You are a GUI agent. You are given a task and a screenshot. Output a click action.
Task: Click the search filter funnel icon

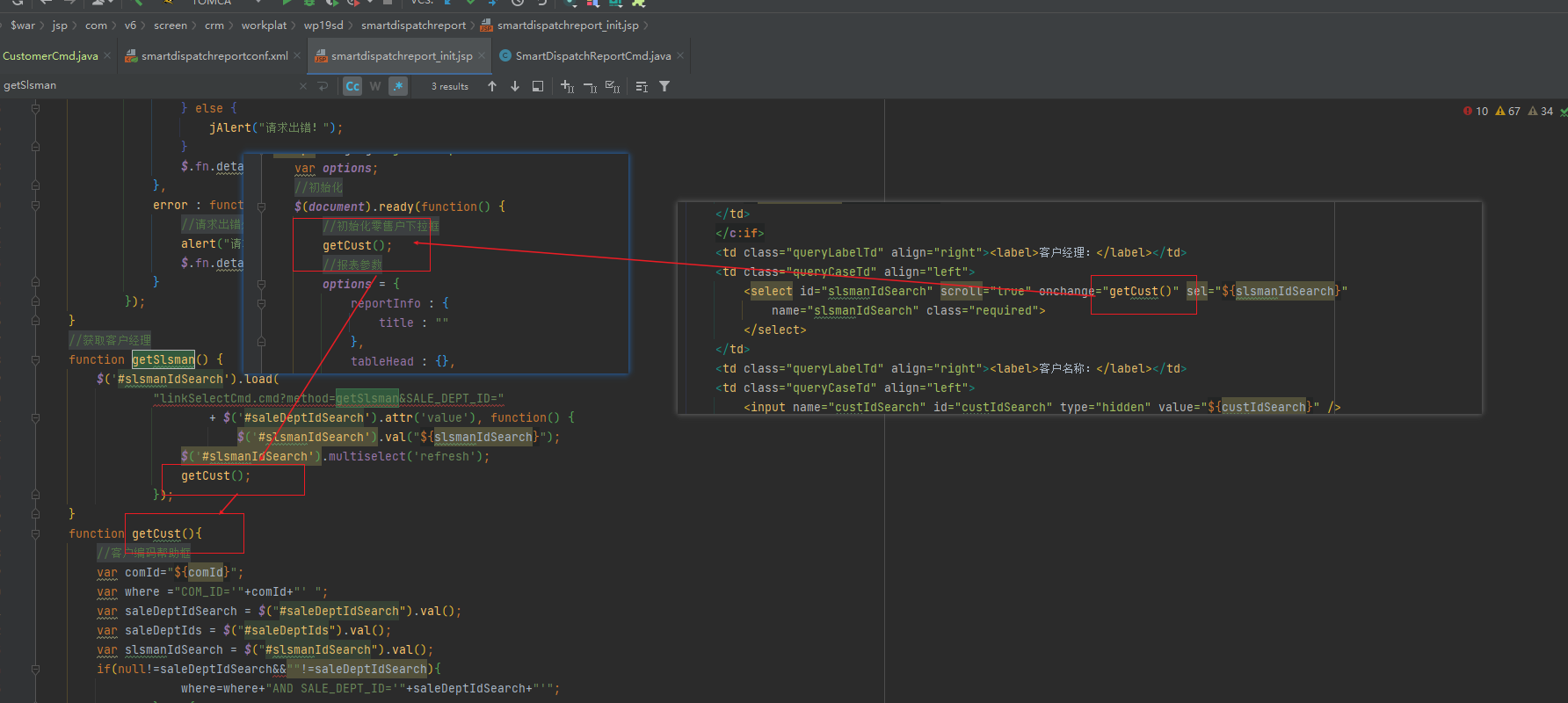[664, 86]
